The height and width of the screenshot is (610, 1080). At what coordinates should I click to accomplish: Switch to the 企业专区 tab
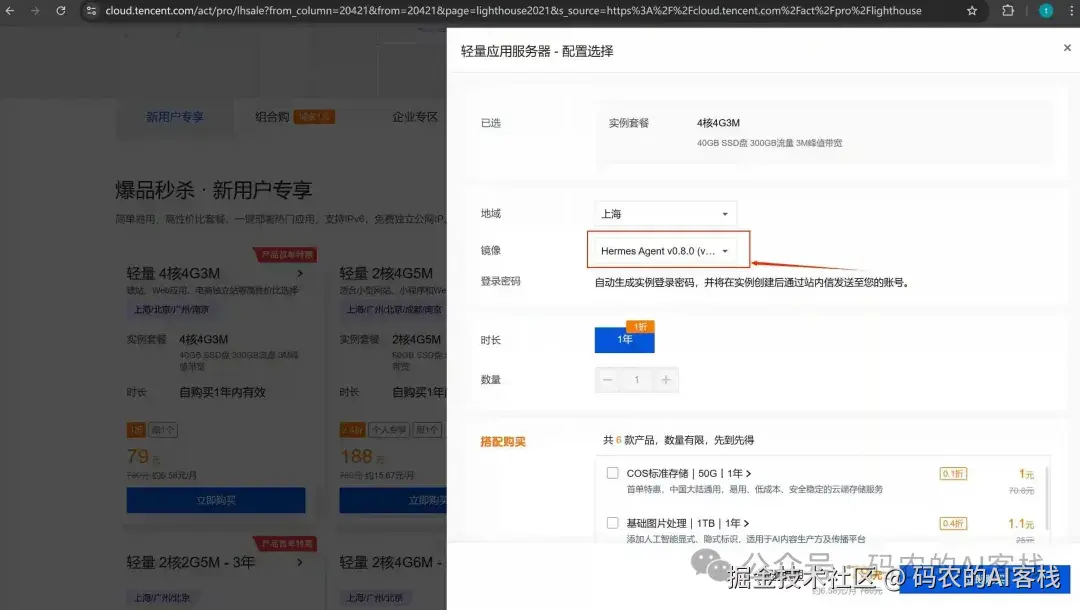415,116
